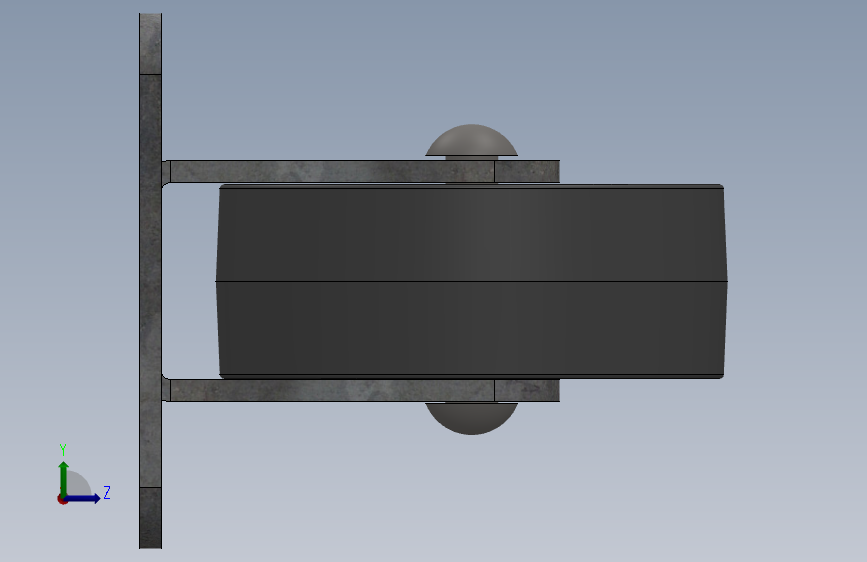Click the green Y axis arrow
The image size is (867, 562).
click(x=64, y=479)
